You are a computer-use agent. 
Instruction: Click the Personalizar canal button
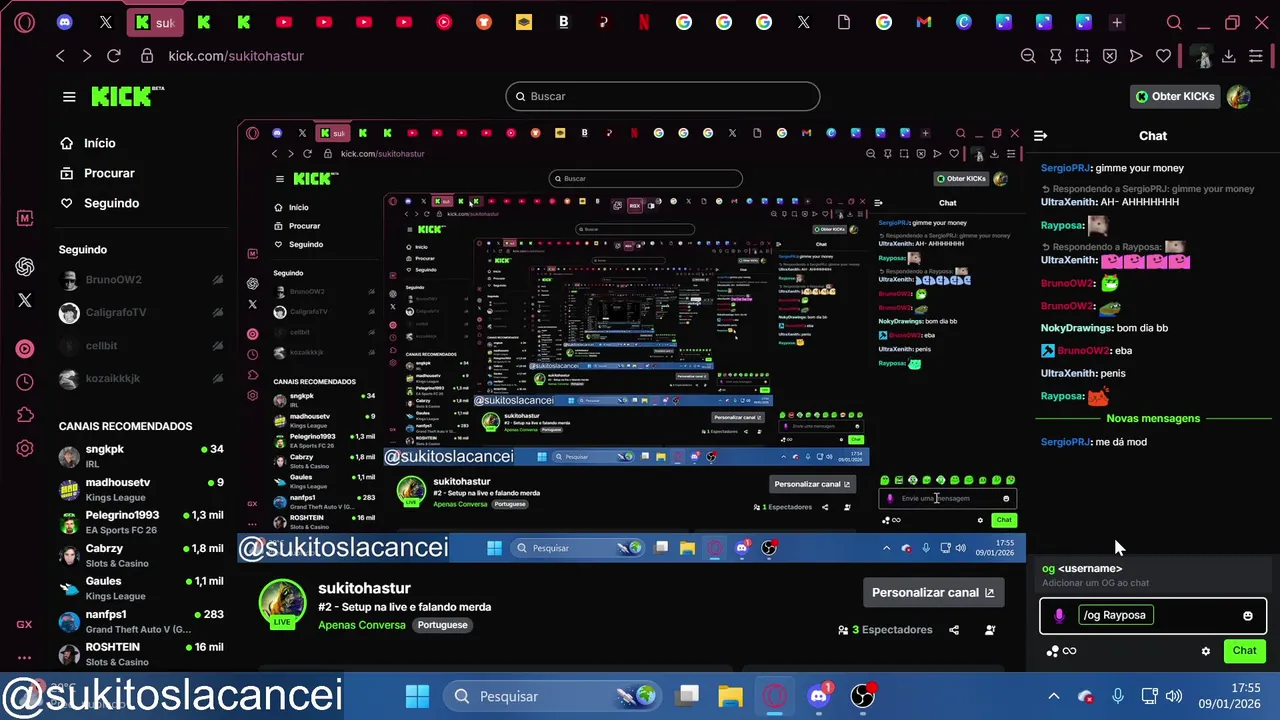click(x=932, y=592)
